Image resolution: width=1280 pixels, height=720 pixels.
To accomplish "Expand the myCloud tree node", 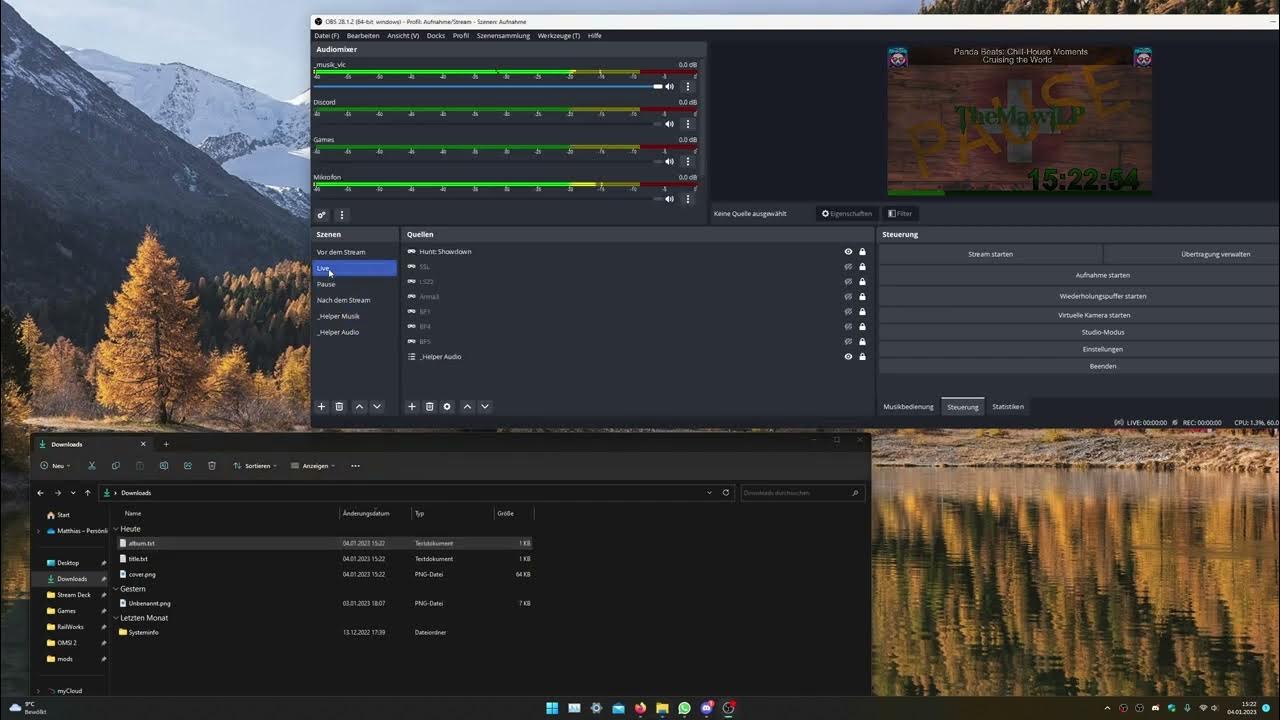I will tap(39, 691).
